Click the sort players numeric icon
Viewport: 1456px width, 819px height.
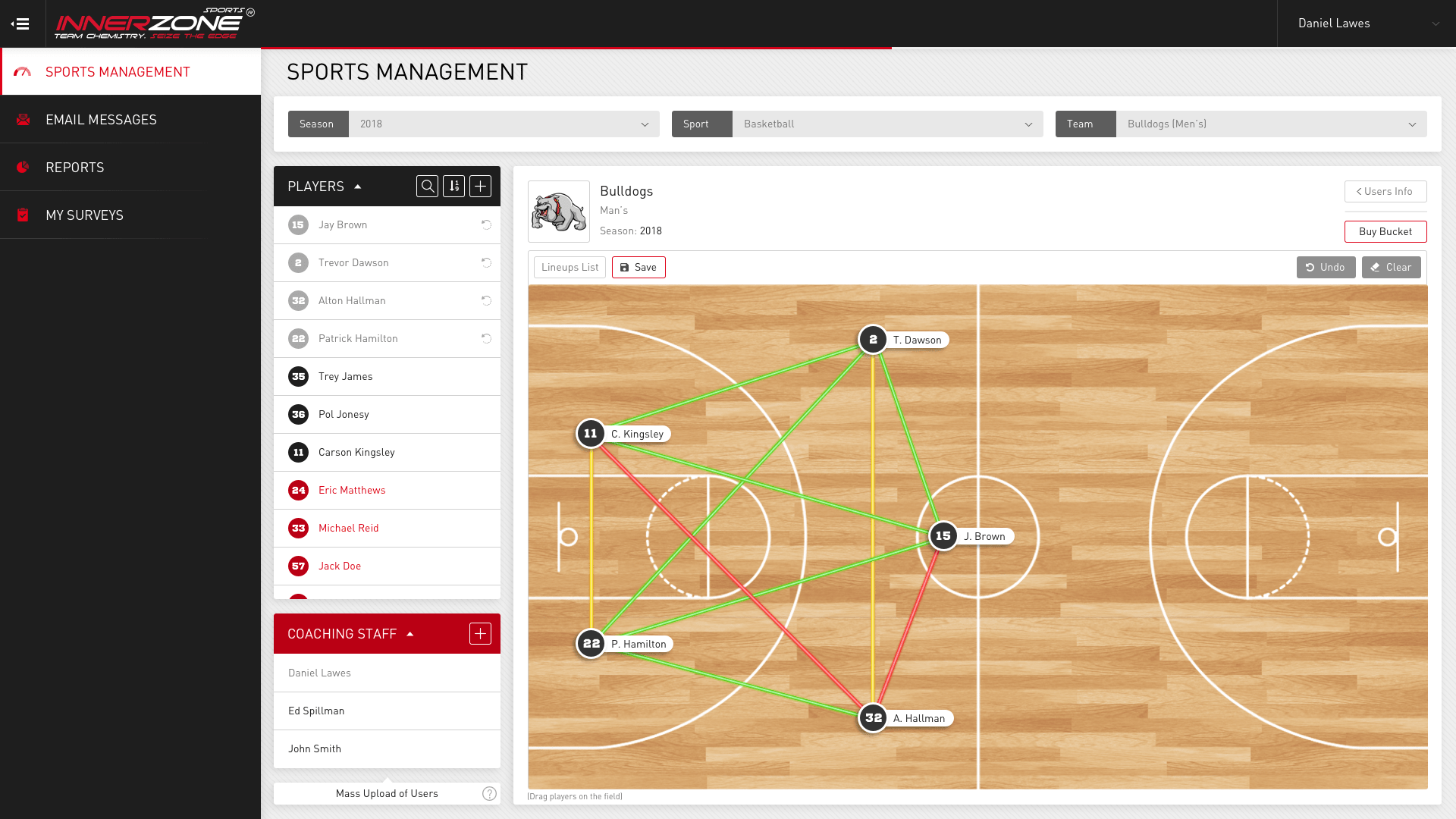pos(453,187)
